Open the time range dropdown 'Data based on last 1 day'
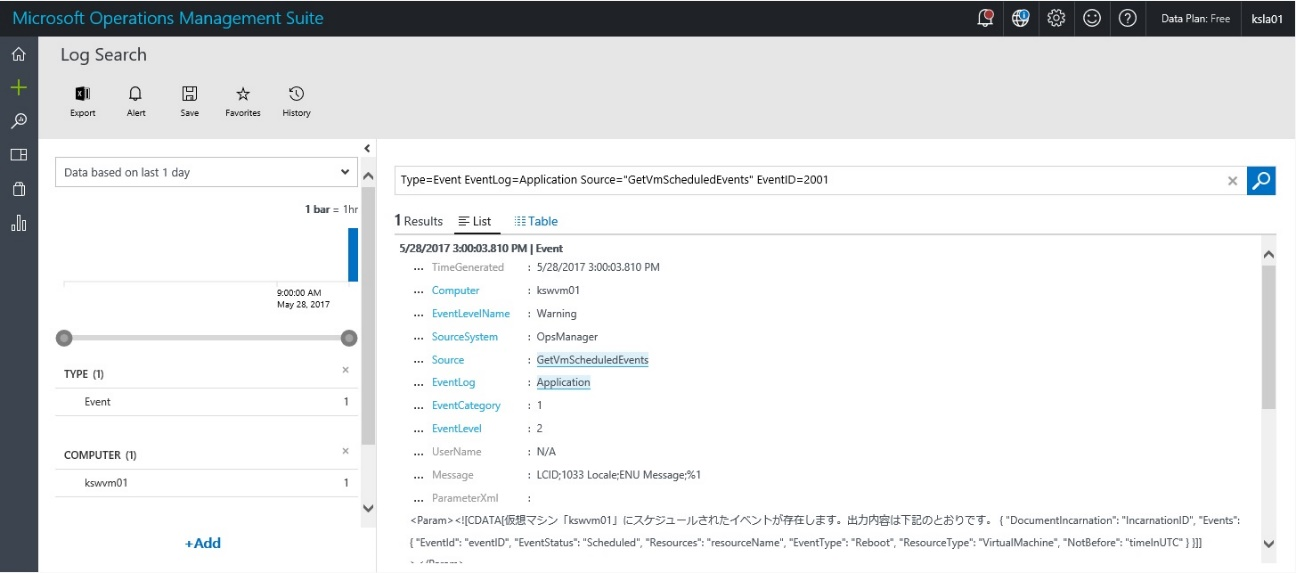The height and width of the screenshot is (573, 1296). 207,172
